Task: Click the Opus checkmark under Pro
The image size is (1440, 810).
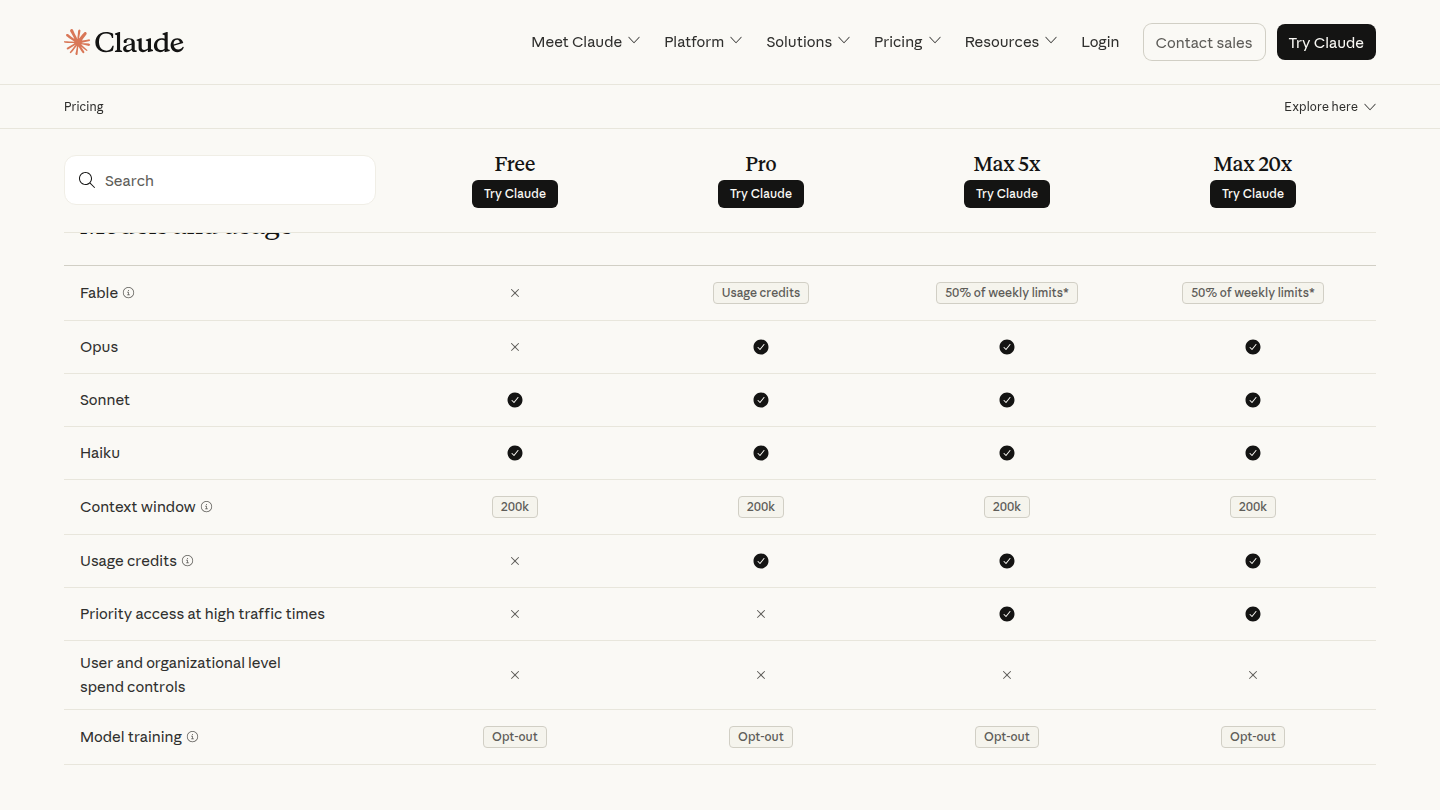Action: (x=761, y=347)
